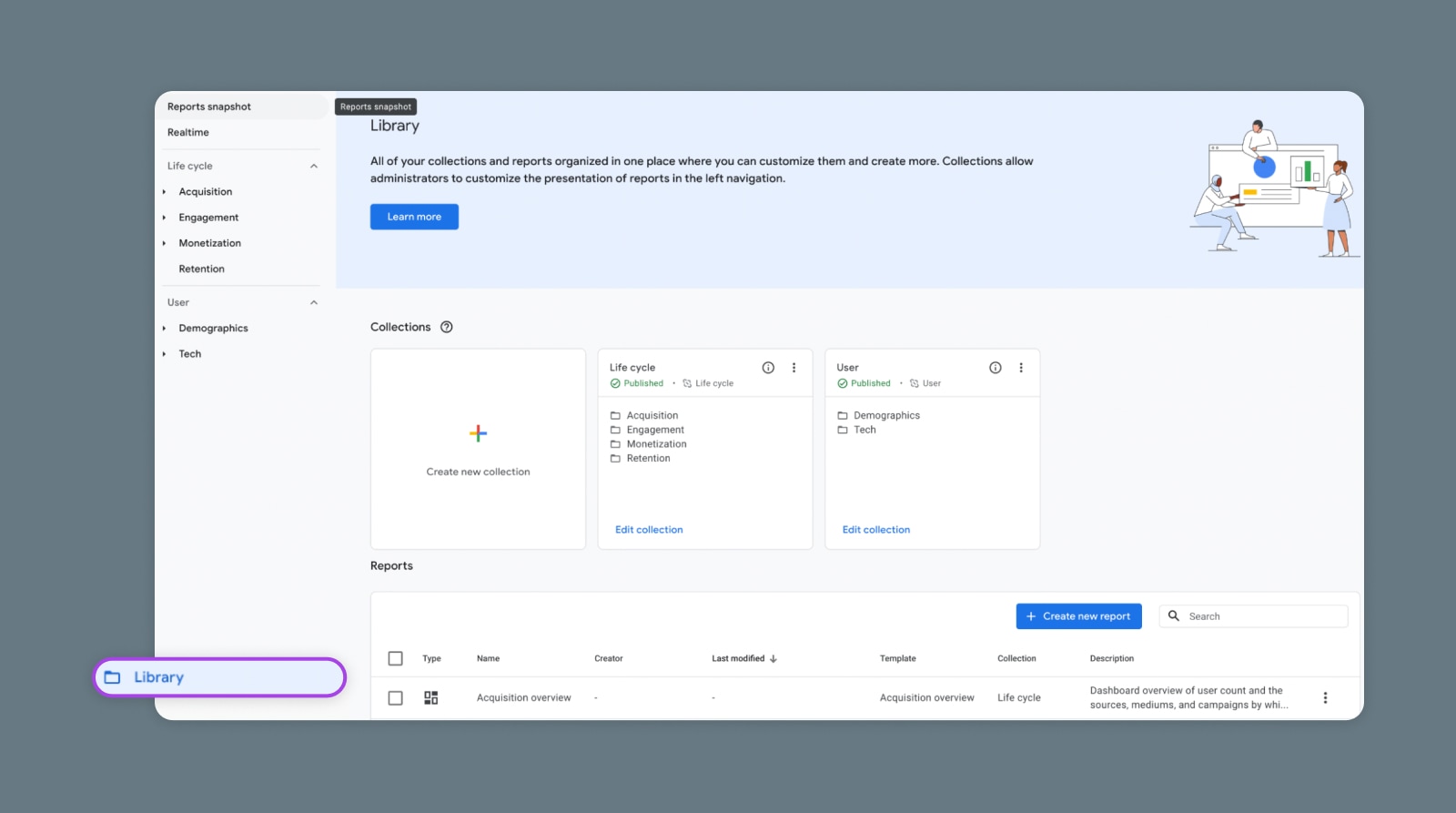Collapse the User section chevron
The width and height of the screenshot is (1456, 813).
[314, 302]
